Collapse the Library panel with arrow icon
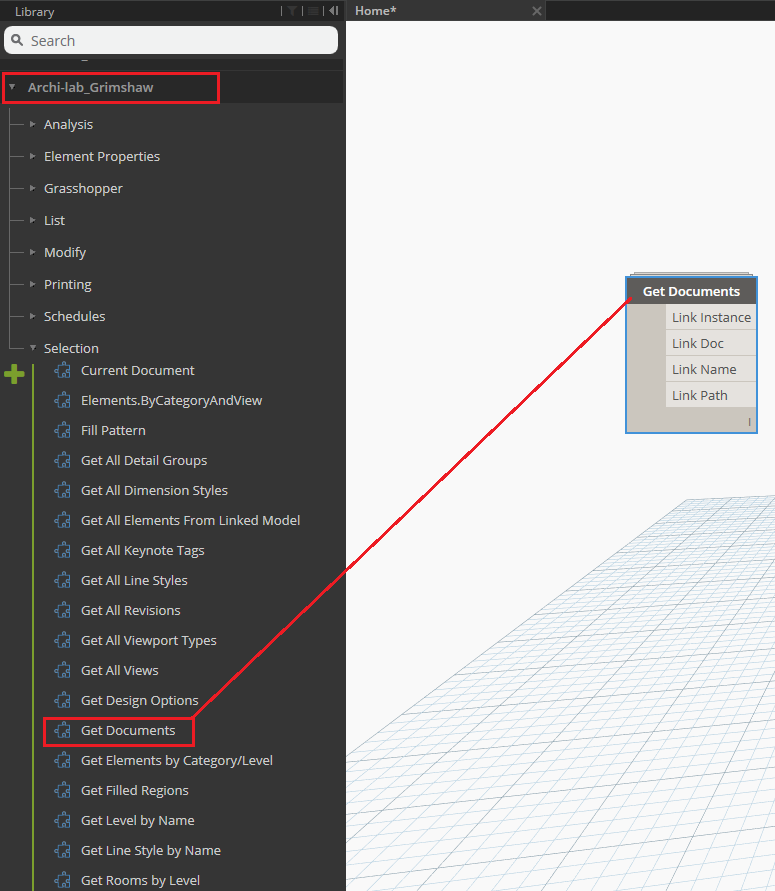 [334, 11]
